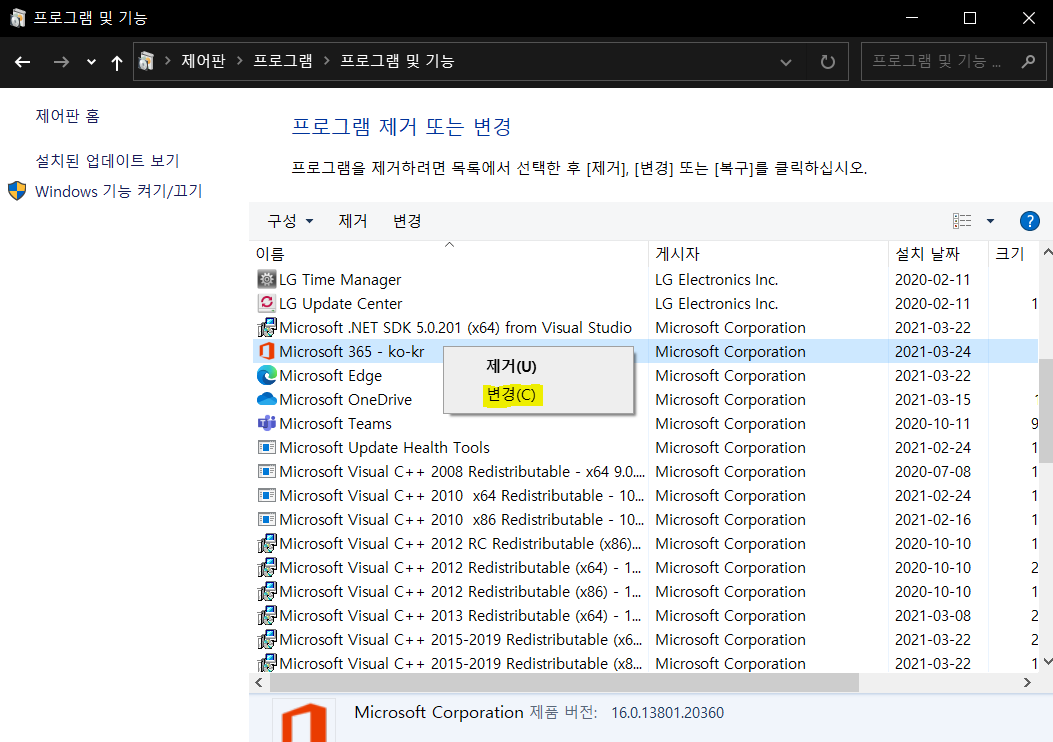Go up one level with up arrow

(x=117, y=62)
